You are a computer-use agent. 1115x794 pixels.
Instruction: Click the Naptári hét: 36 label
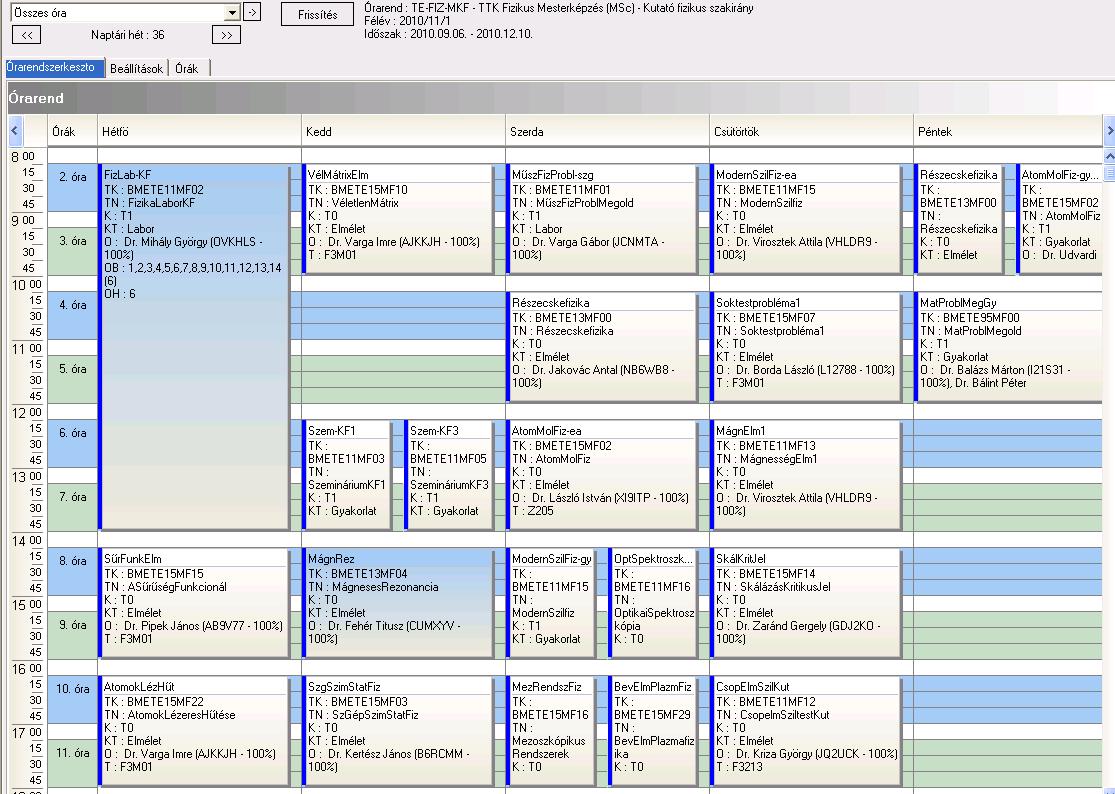127,35
